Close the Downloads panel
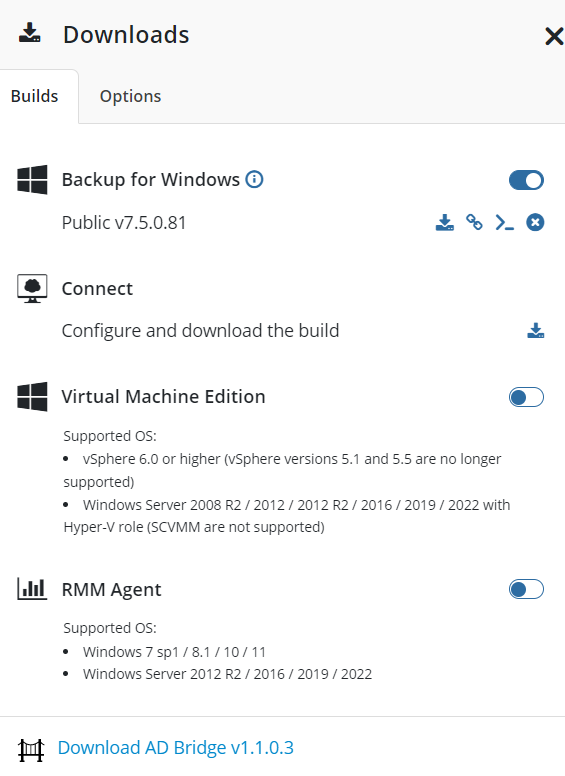Viewport: 565px width, 776px height. pos(554,36)
